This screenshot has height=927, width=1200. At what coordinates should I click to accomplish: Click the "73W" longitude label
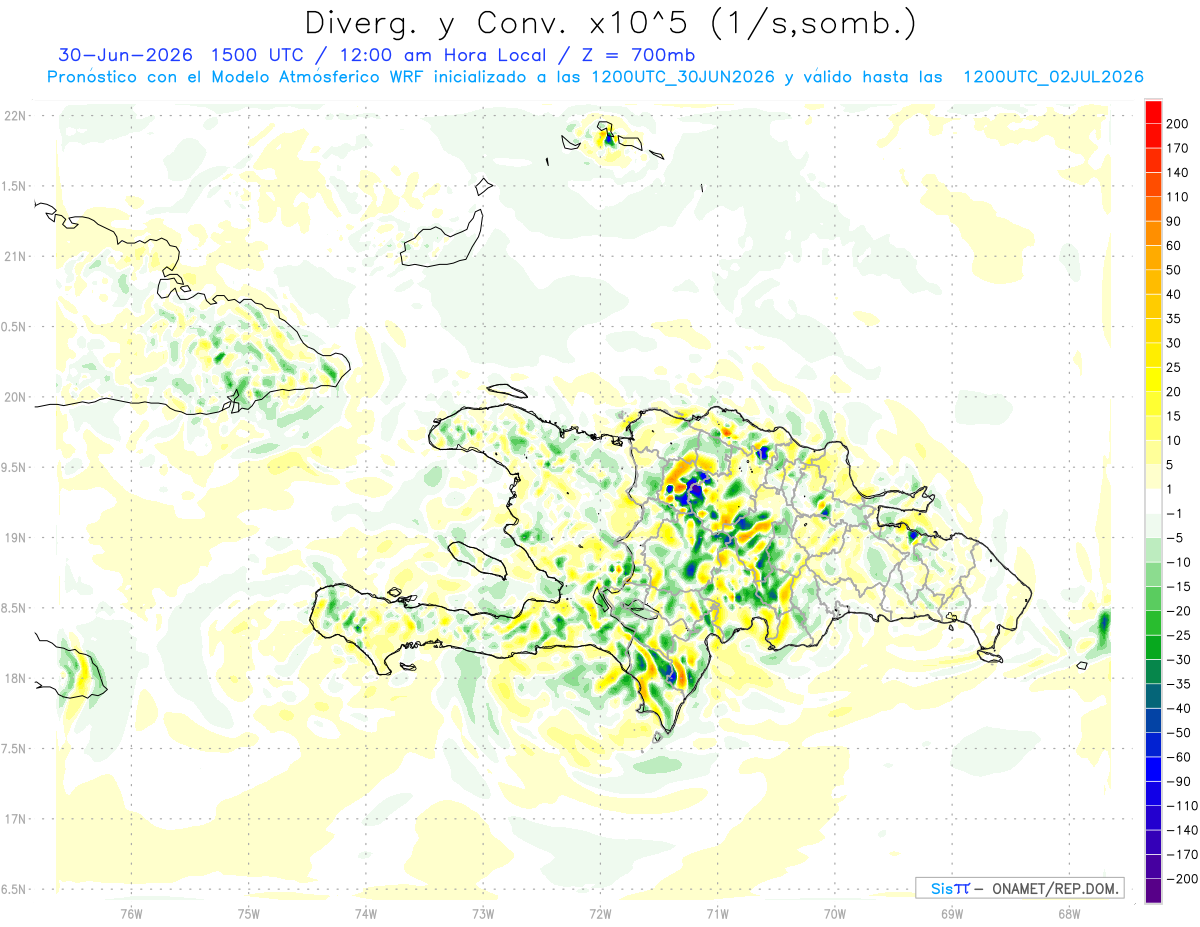pyautogui.click(x=483, y=913)
